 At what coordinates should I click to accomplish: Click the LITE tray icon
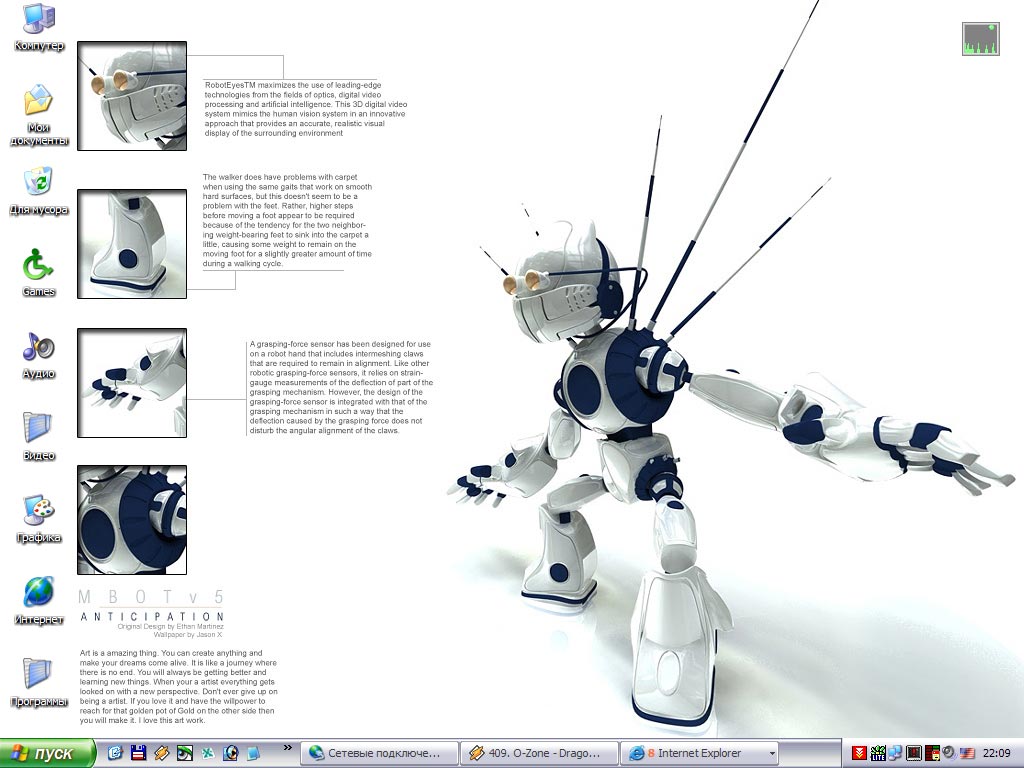coord(878,753)
